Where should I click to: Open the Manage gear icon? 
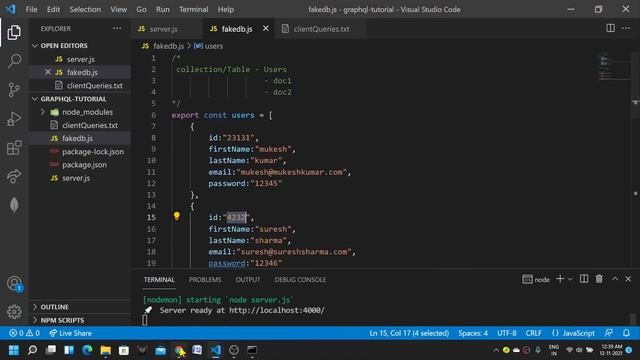(14, 312)
